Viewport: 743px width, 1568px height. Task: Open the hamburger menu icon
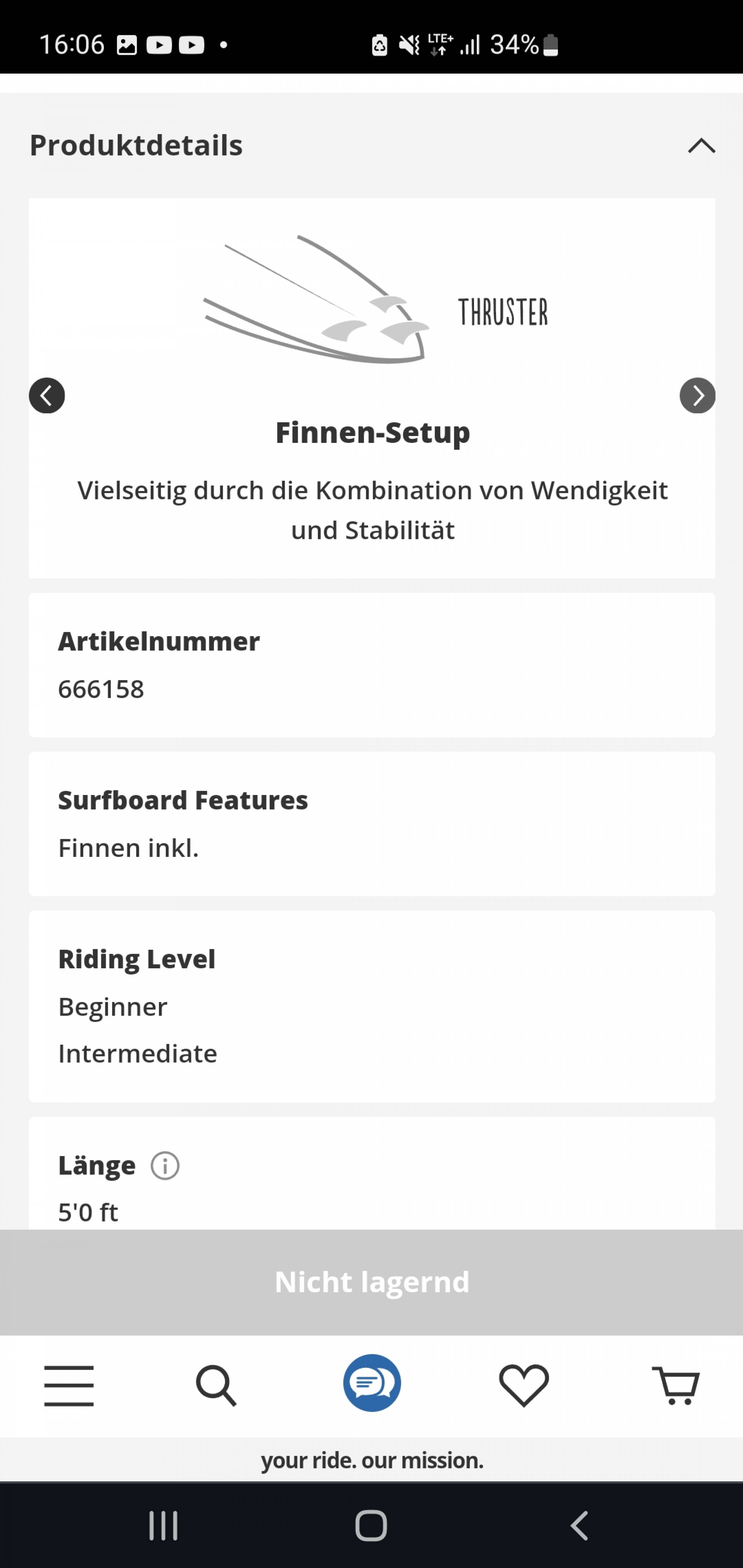(69, 1385)
